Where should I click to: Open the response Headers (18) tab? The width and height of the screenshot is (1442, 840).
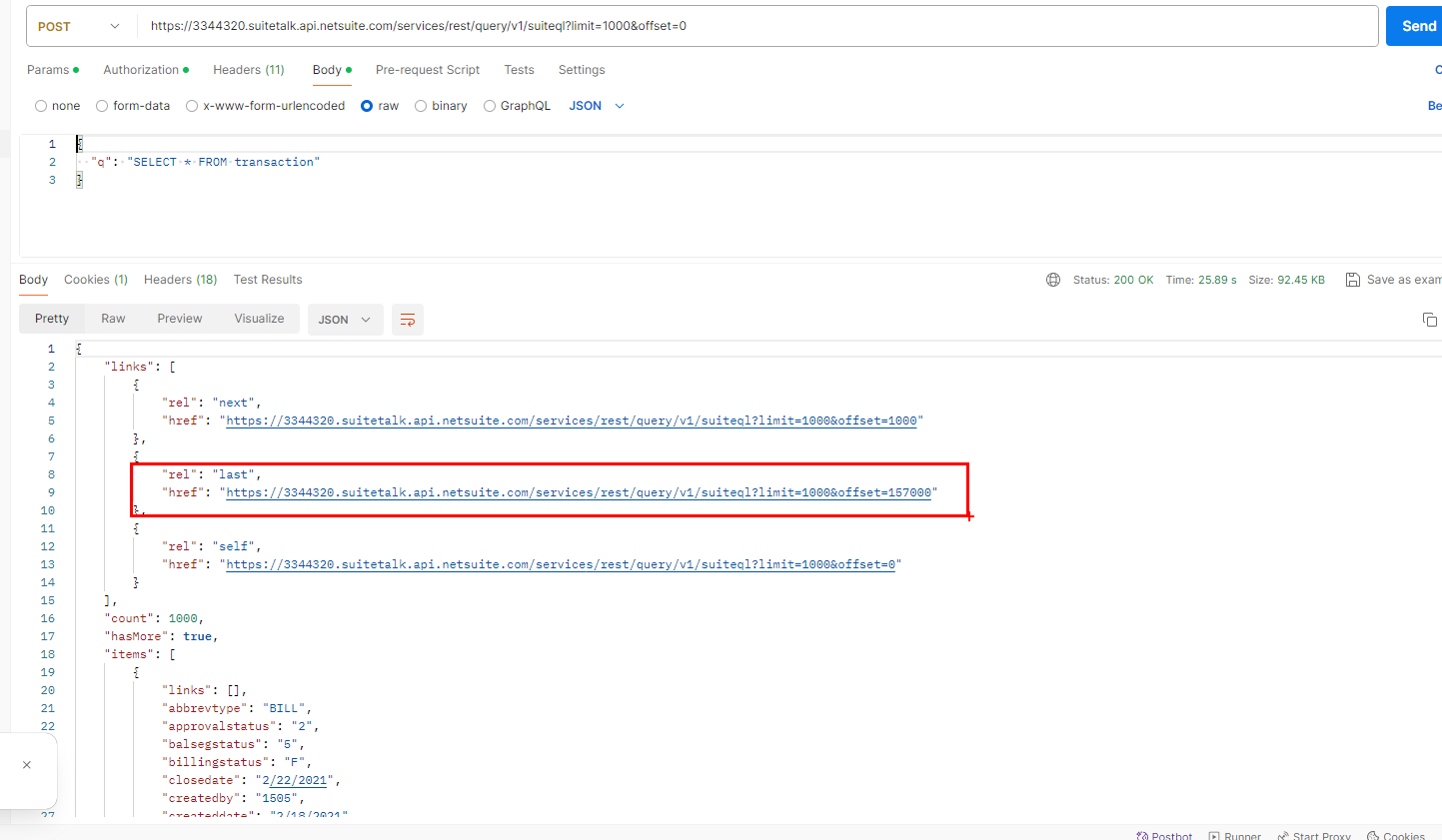(x=180, y=280)
